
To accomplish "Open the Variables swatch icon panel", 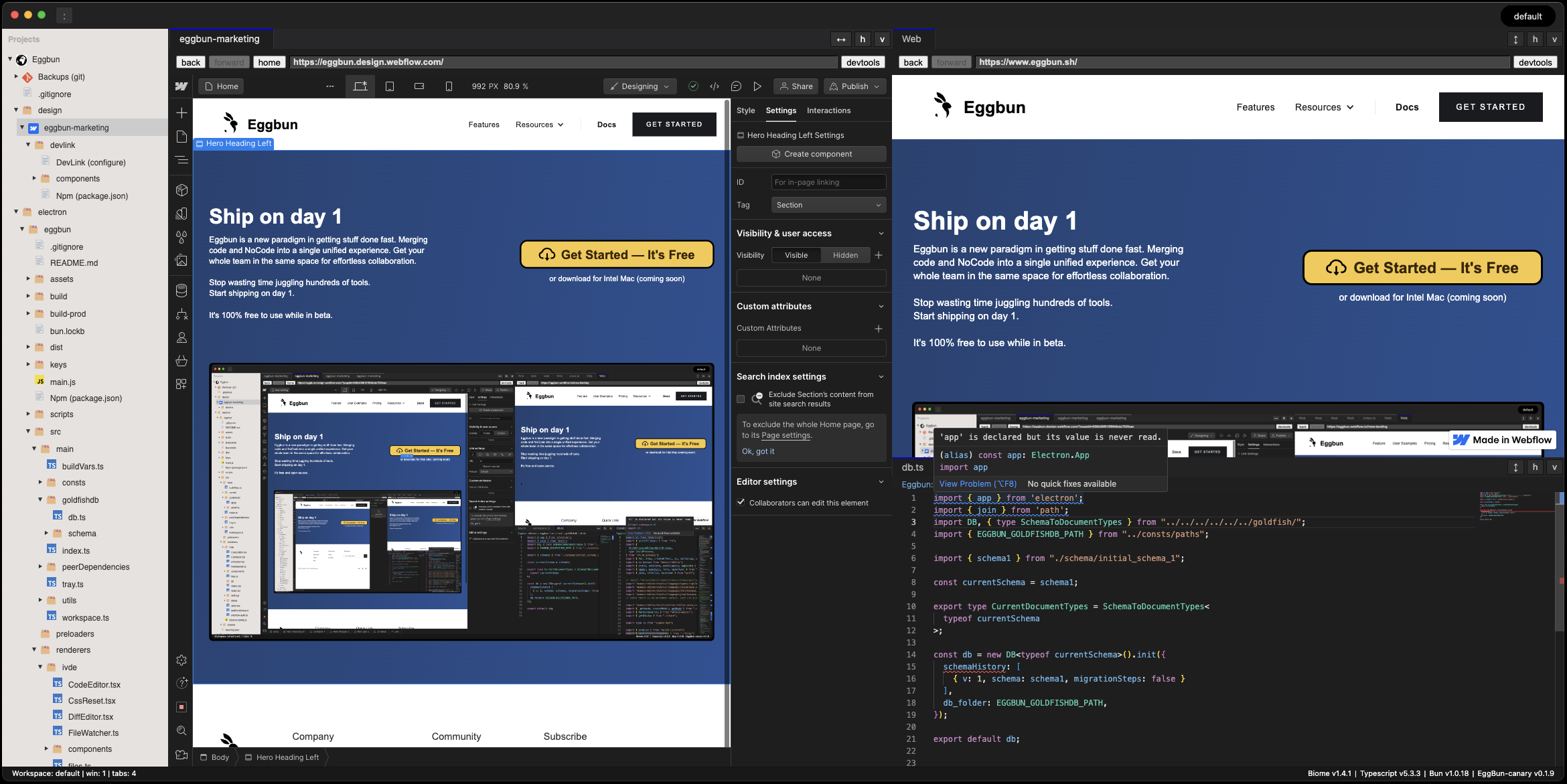I will pos(181,214).
